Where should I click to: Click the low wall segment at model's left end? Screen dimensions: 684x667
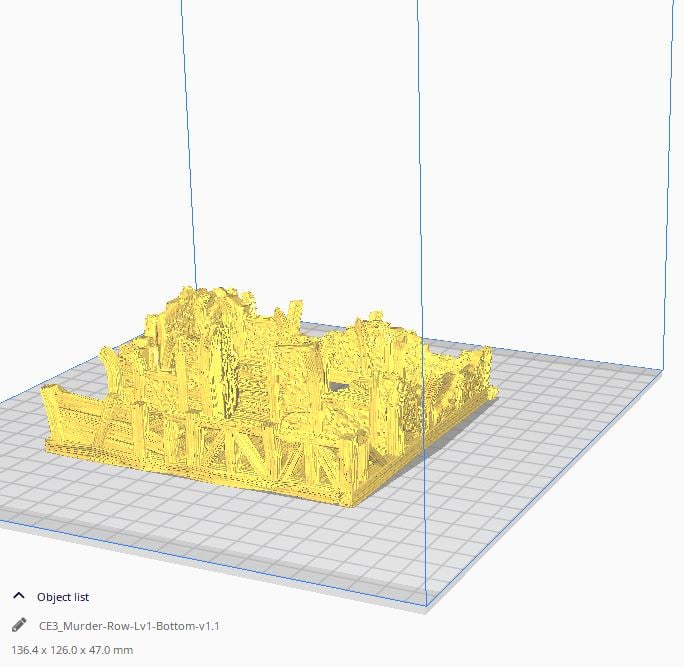pos(72,419)
